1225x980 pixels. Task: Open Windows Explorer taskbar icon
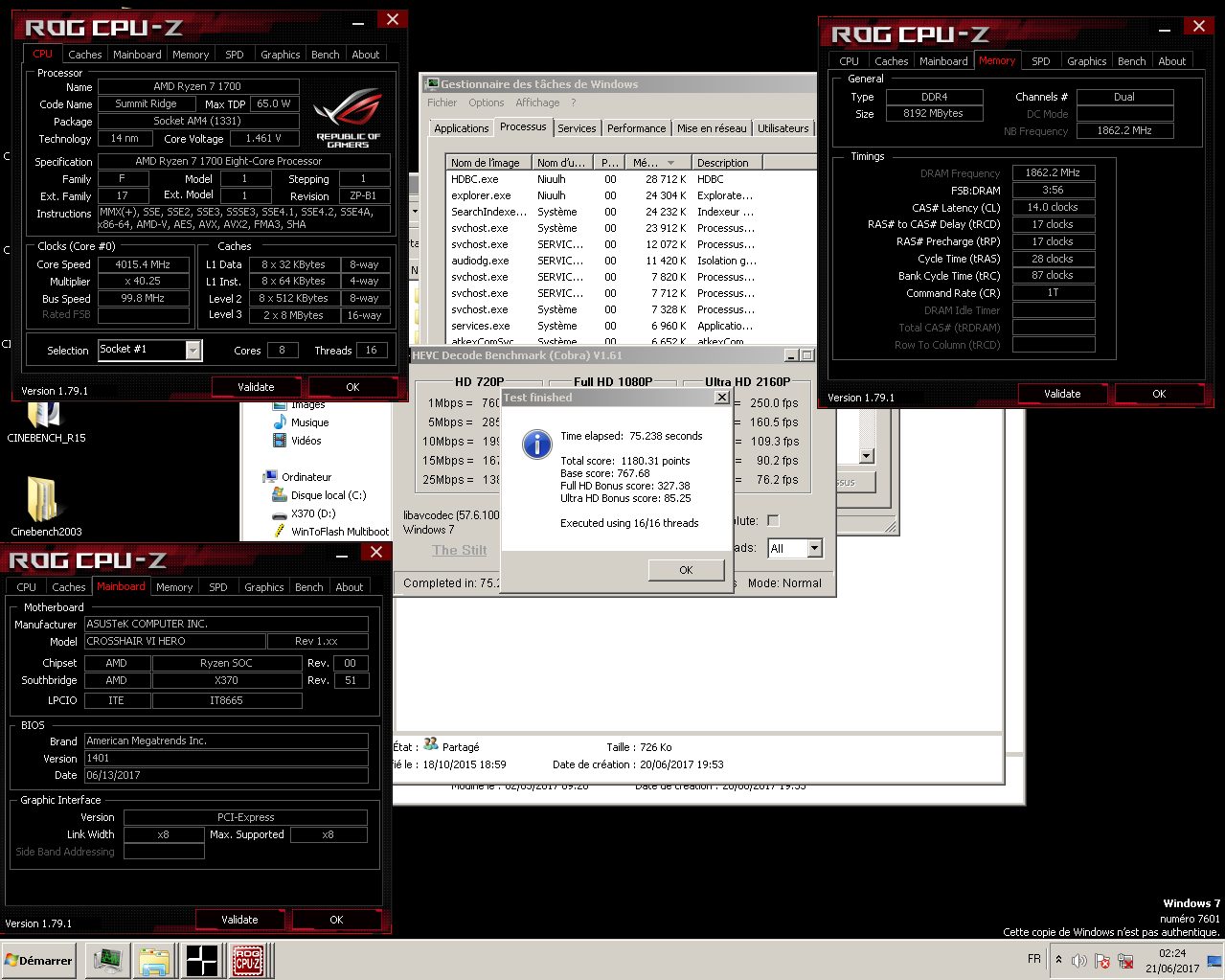pos(154,960)
